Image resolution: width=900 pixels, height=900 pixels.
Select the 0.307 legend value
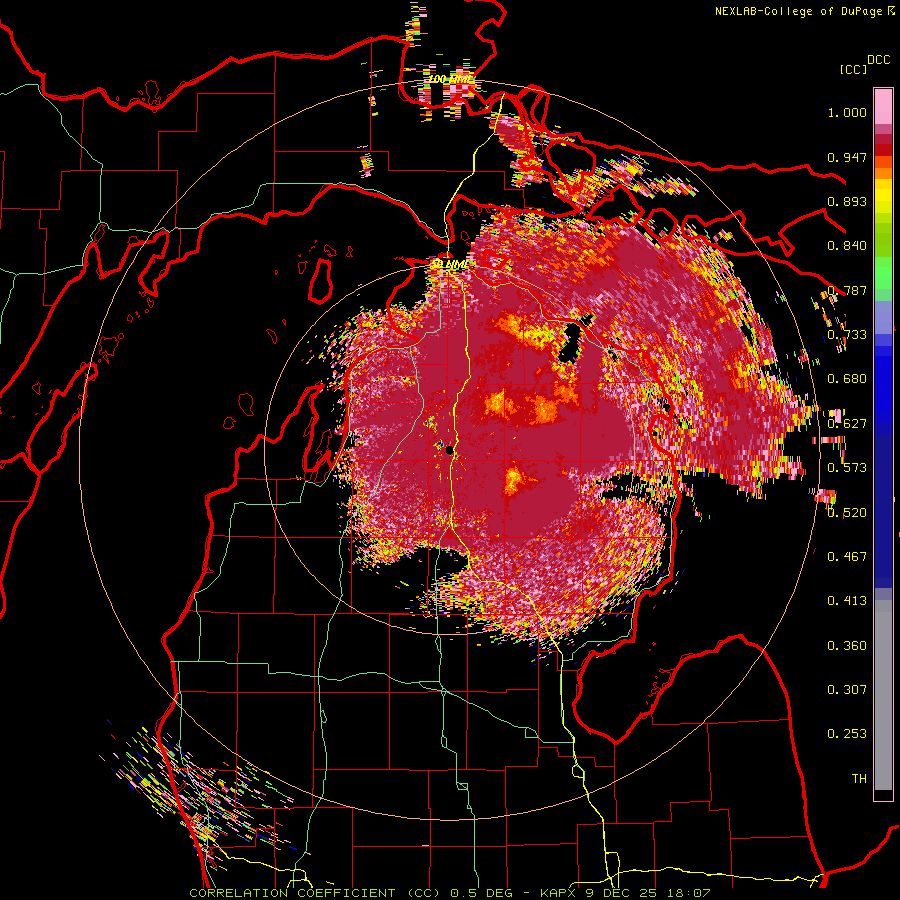tap(847, 690)
